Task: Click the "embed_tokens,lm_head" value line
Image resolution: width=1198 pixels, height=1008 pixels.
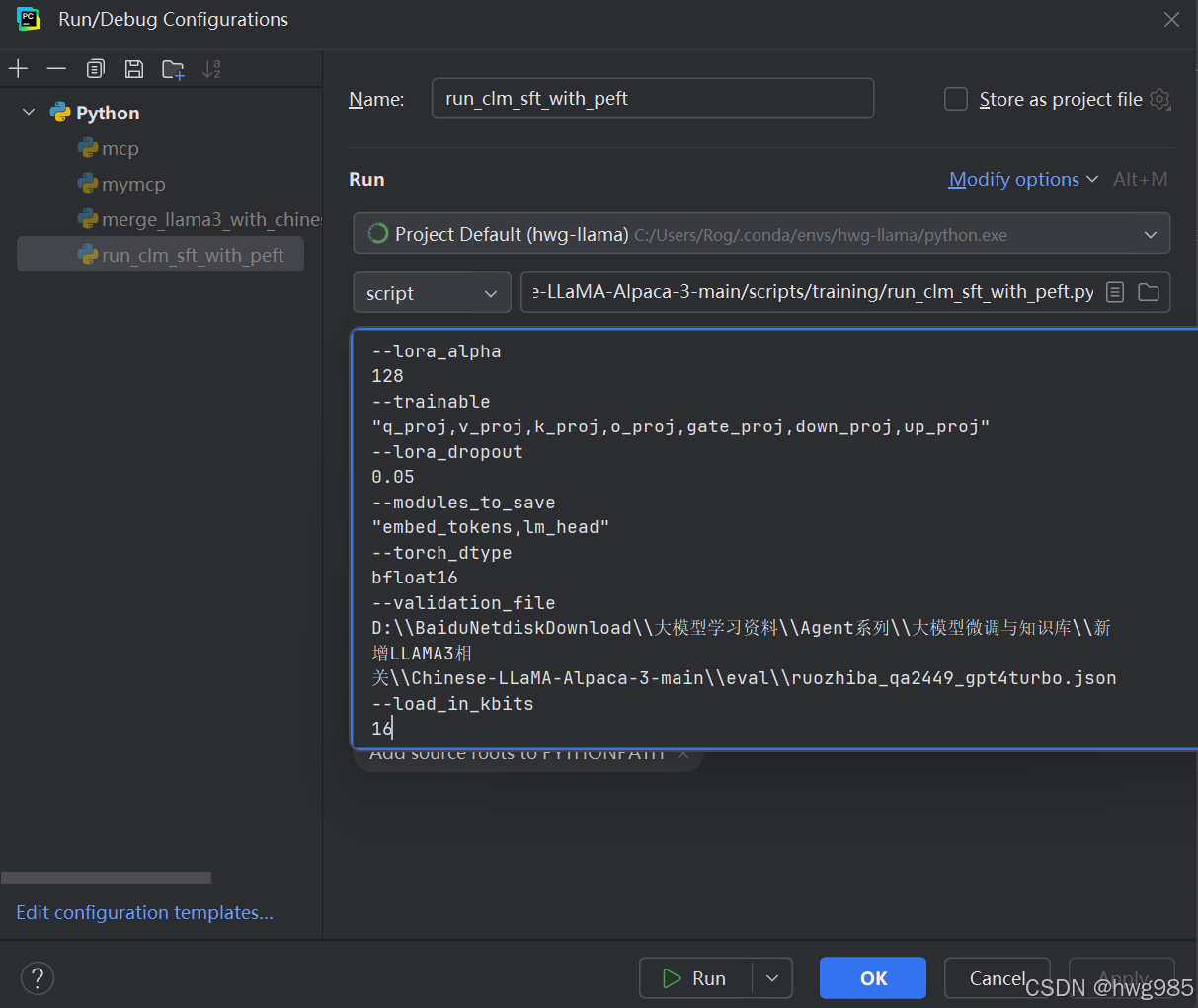Action: 491,527
